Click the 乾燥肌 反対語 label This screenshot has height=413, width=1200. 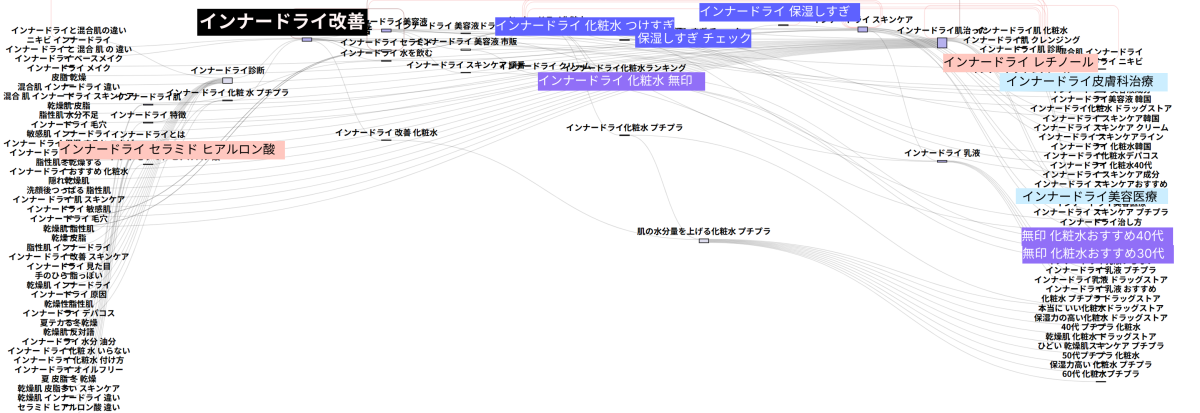(x=69, y=332)
